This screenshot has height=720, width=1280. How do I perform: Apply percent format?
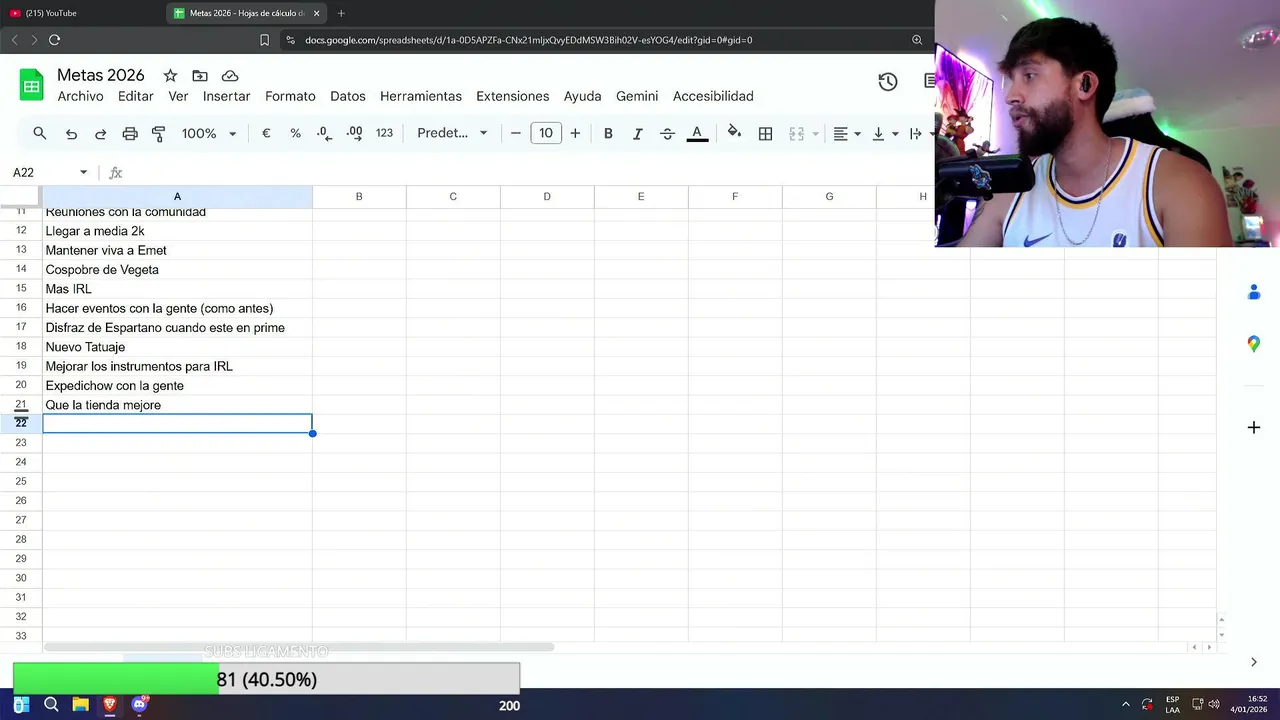tap(295, 133)
